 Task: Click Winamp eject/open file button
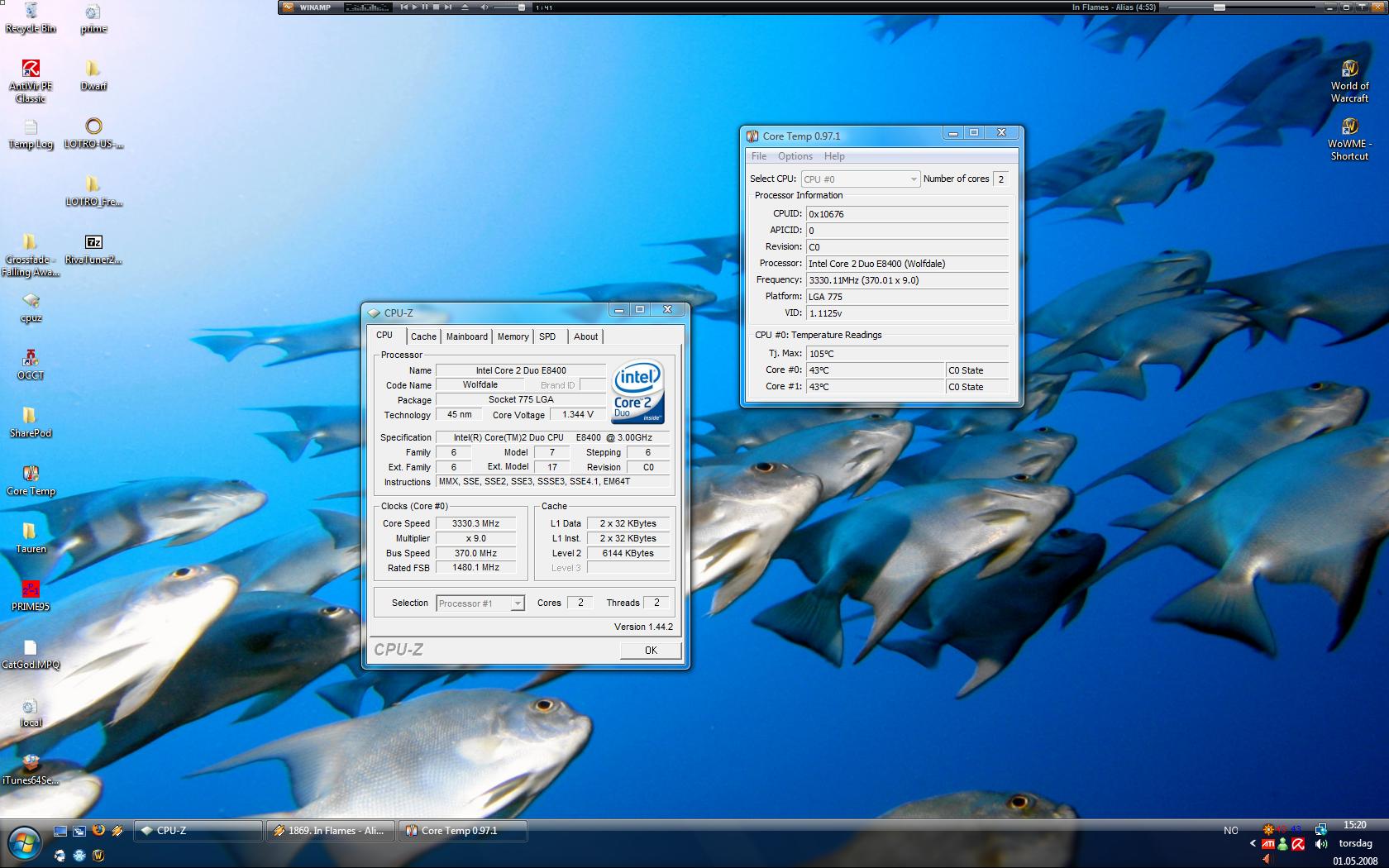465,7
